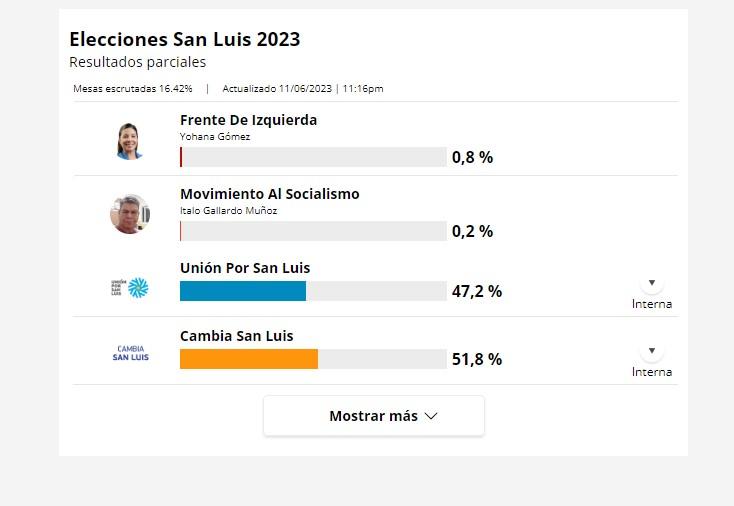Click the Unión Por San Luis logo
734x506 pixels.
[130, 288]
